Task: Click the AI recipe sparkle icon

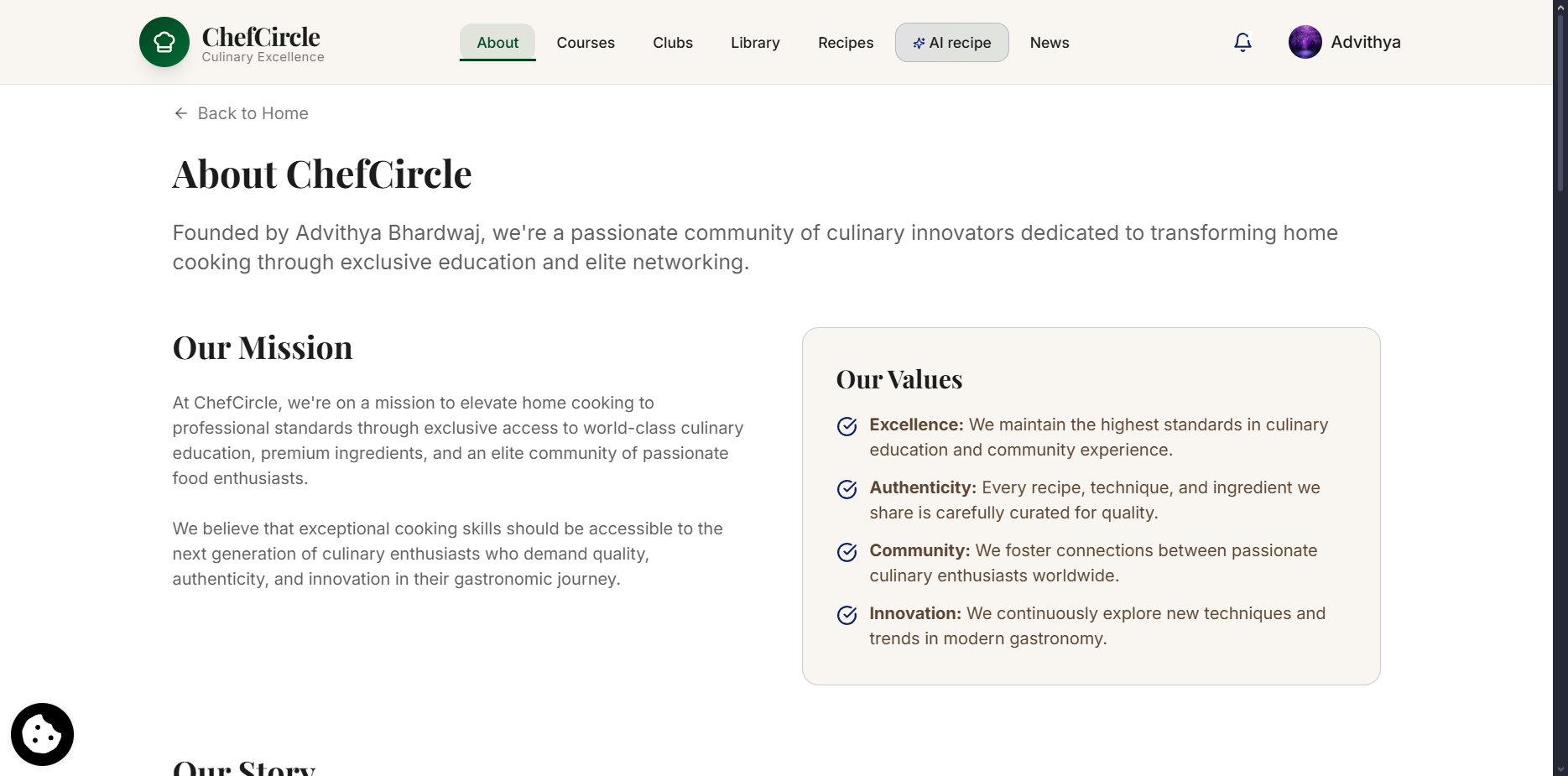Action: [x=919, y=43]
